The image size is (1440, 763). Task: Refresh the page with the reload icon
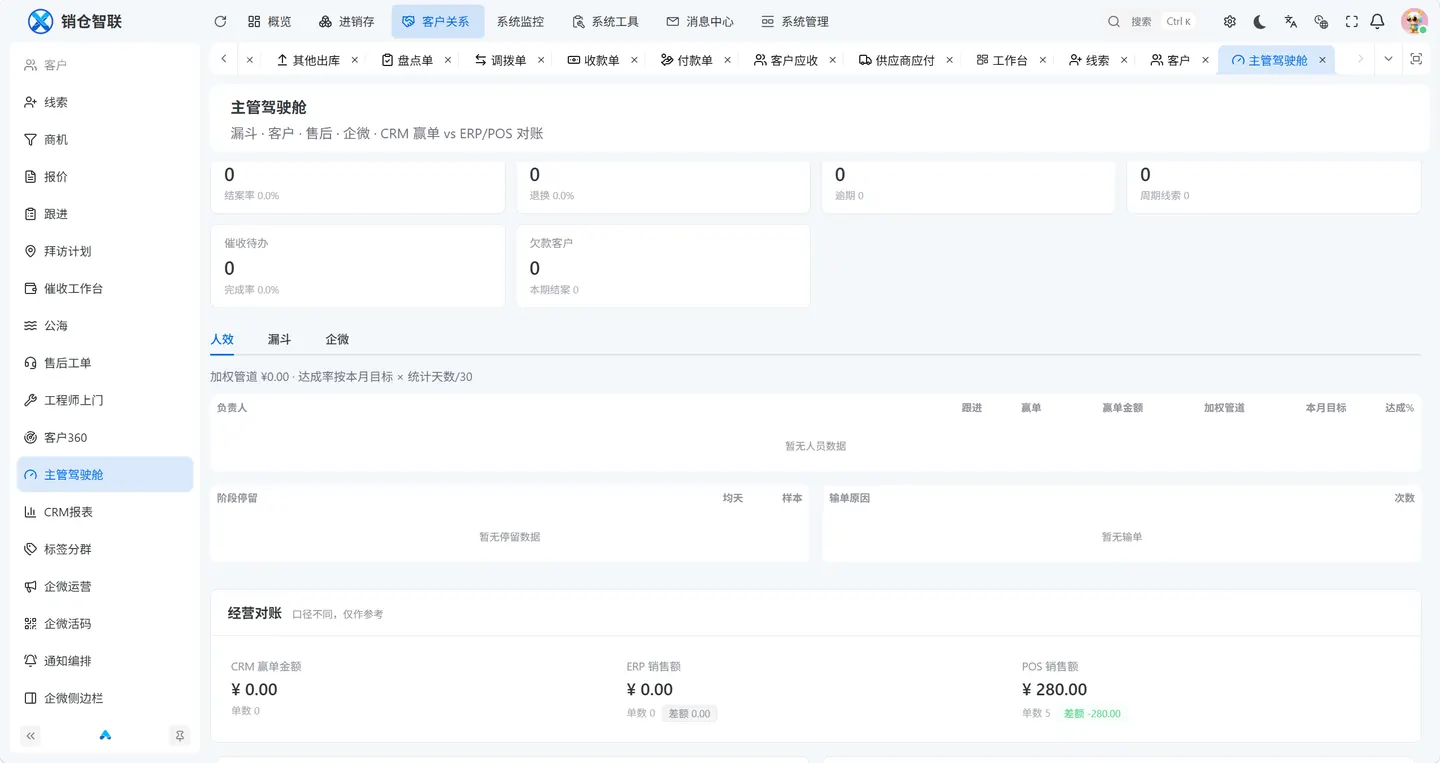[220, 21]
